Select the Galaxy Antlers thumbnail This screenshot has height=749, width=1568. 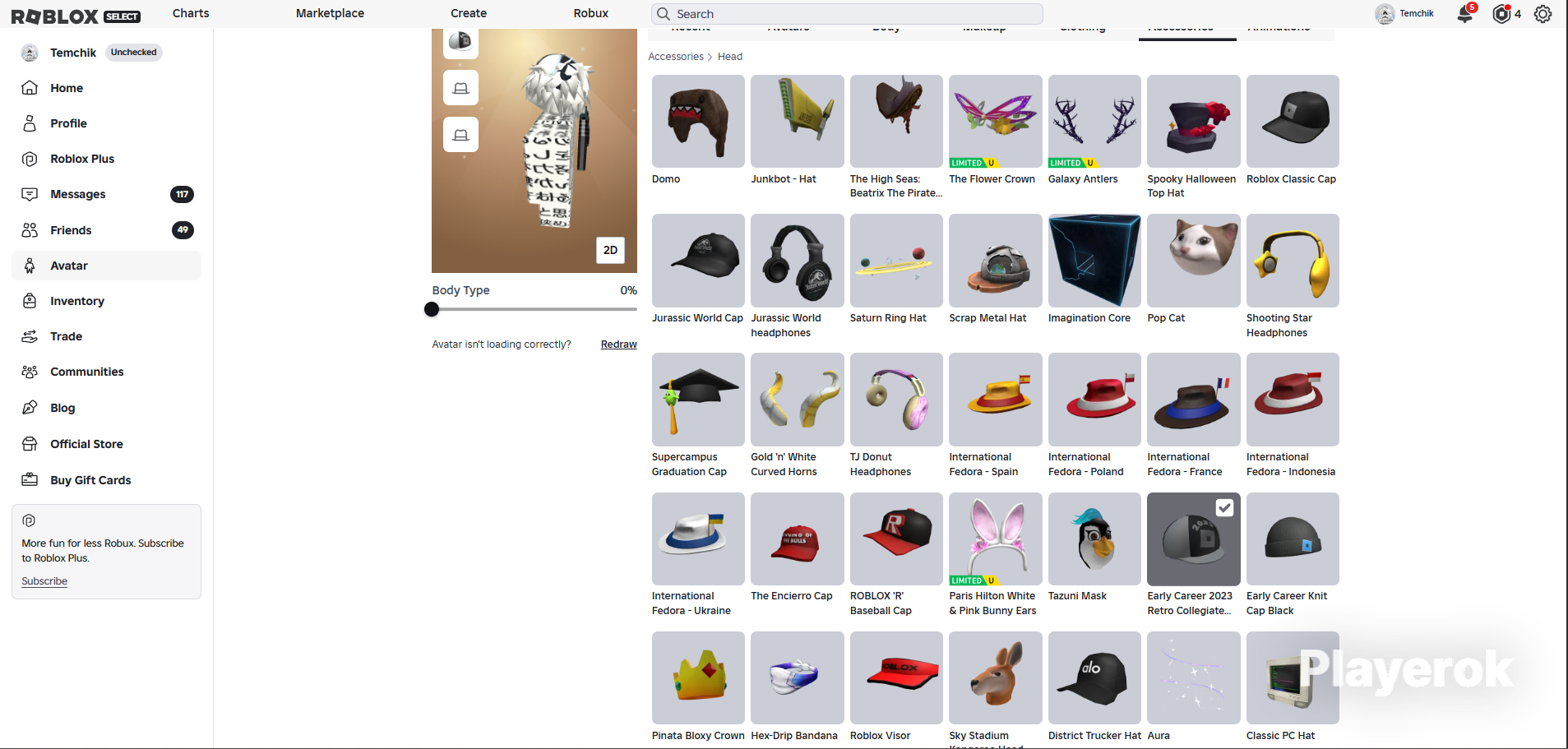[1094, 122]
